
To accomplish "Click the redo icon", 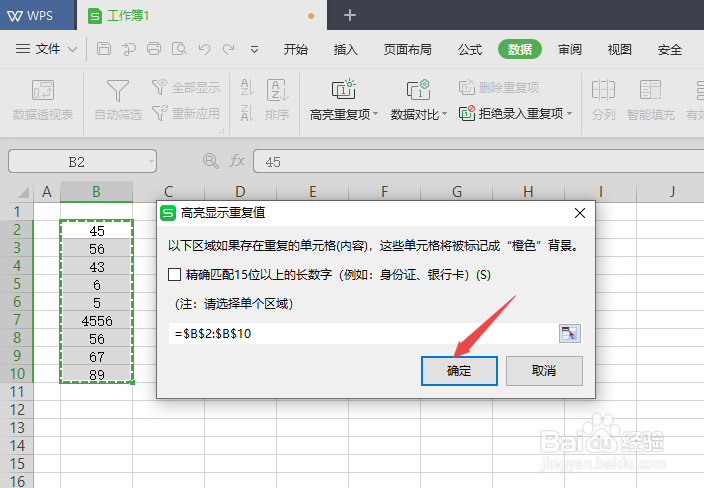I will [229, 48].
